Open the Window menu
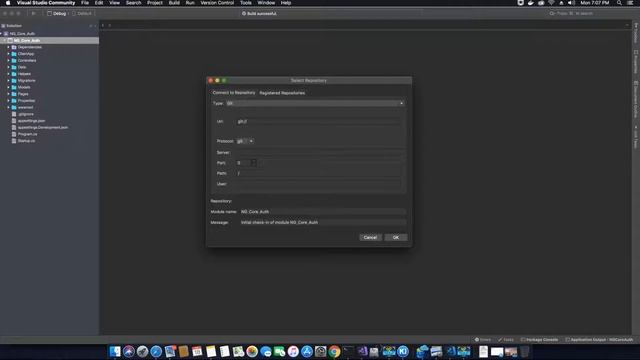Image resolution: width=640 pixels, height=360 pixels. 266,3
